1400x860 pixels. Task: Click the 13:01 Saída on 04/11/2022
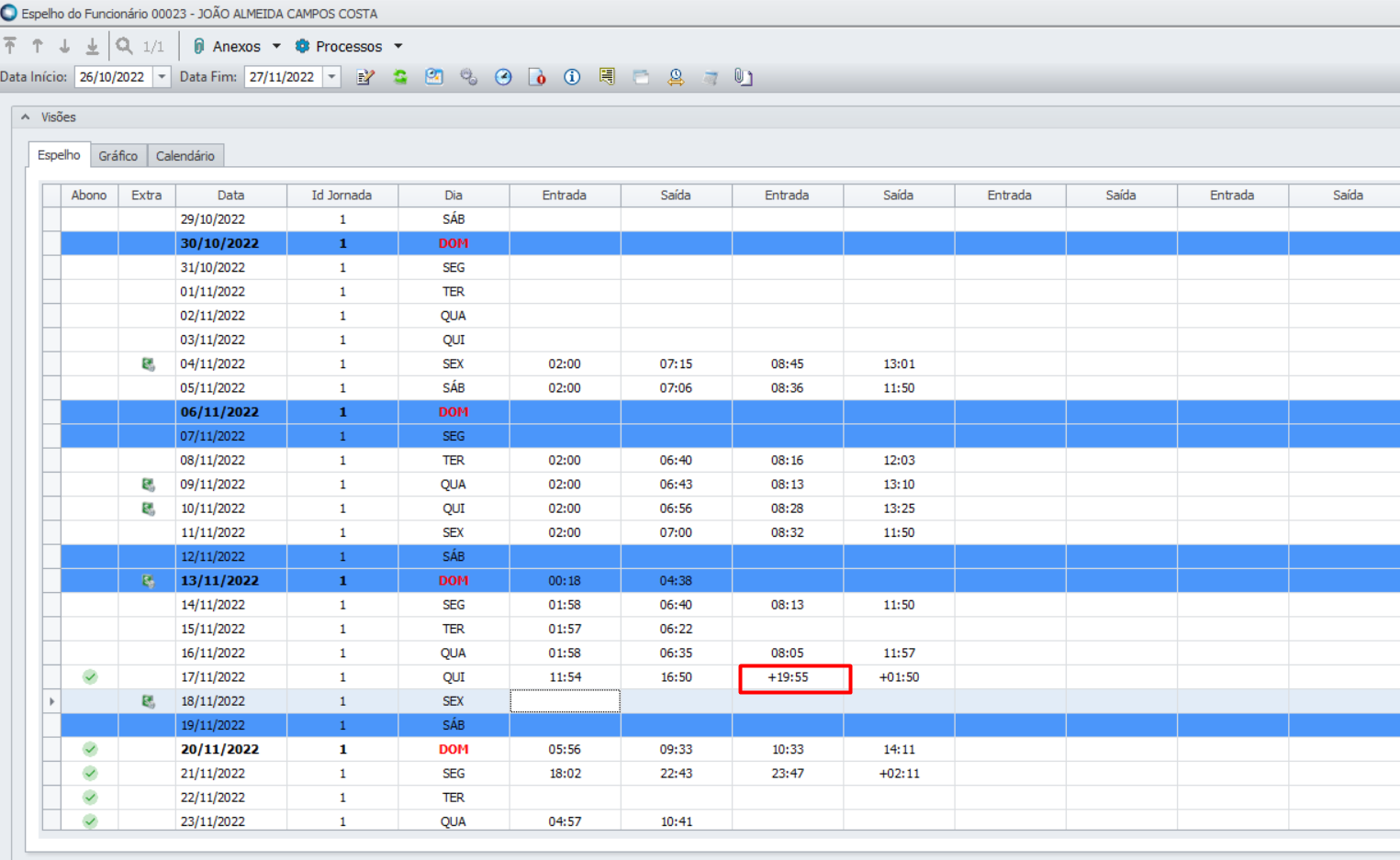point(899,364)
